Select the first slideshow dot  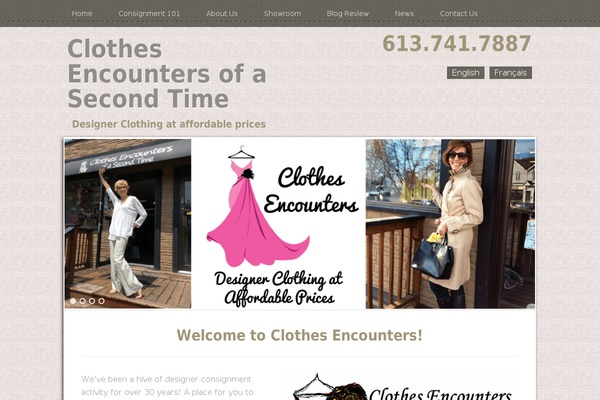[x=73, y=301]
